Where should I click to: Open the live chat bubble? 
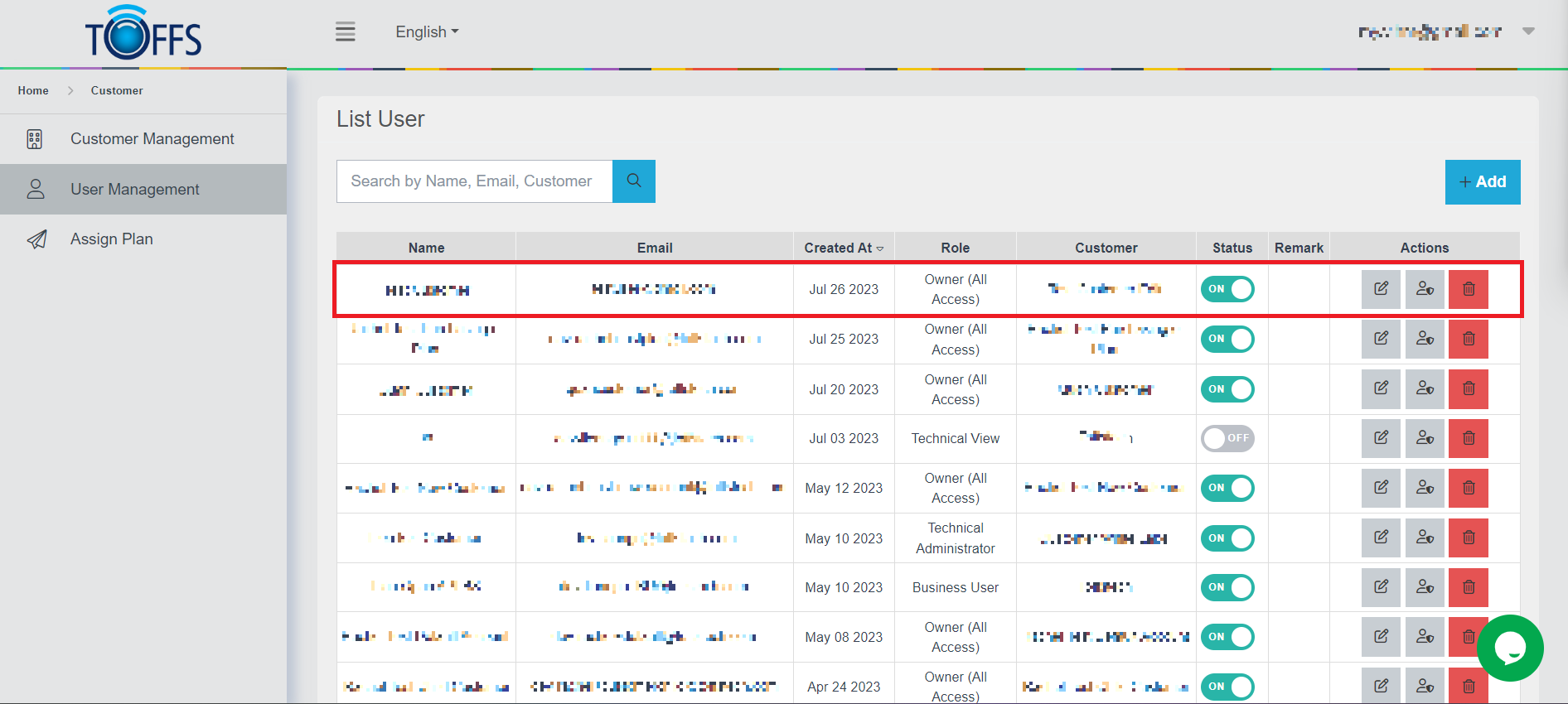click(x=1509, y=649)
